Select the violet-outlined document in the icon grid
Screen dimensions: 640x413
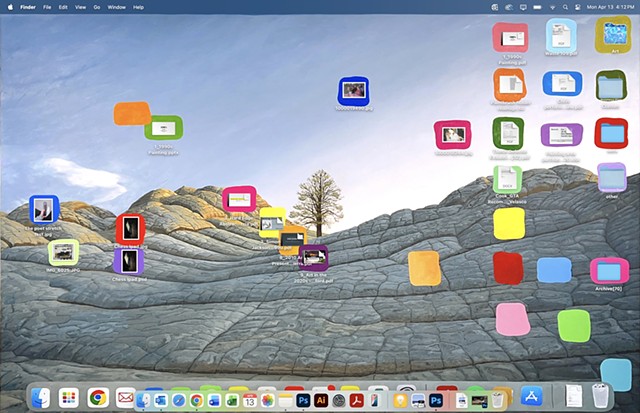pos(562,135)
